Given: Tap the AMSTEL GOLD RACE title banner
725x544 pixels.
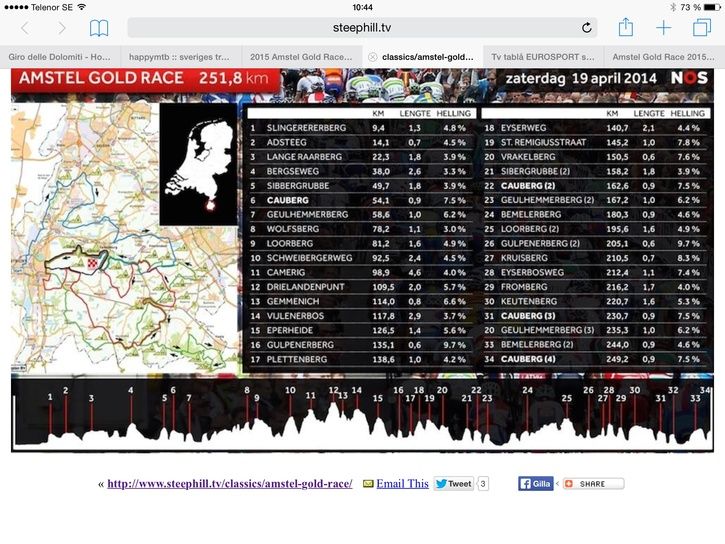Looking at the screenshot, I should 145,79.
